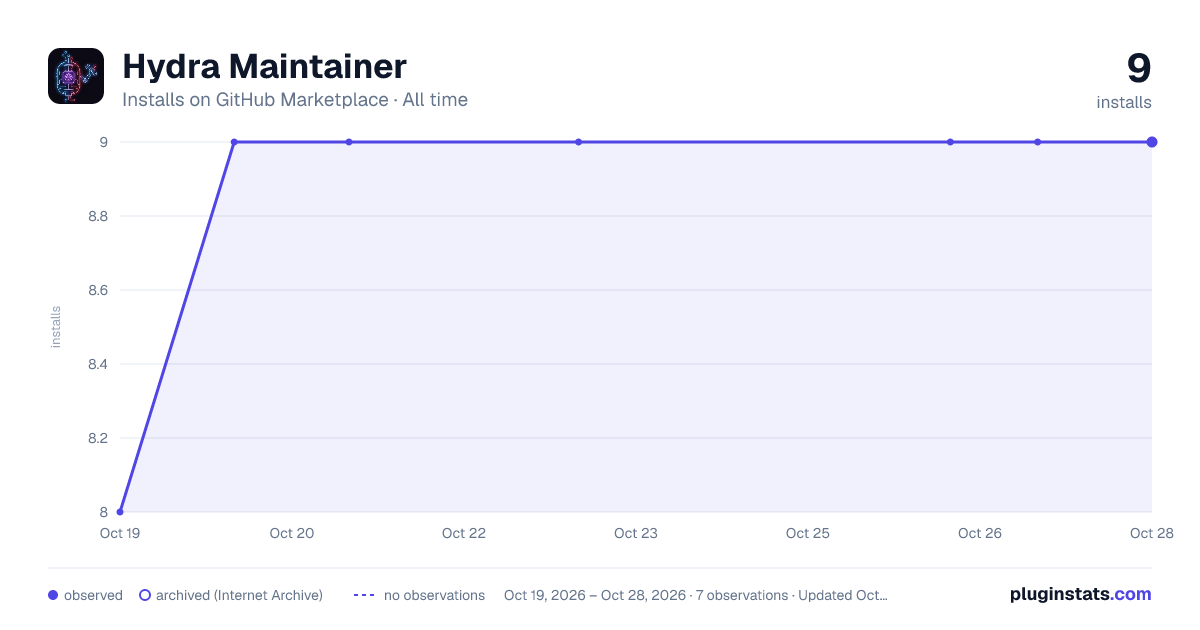This screenshot has width=1200, height=630.
Task: Click the 8.8 y-axis tick label
Action: pyautogui.click(x=98, y=216)
